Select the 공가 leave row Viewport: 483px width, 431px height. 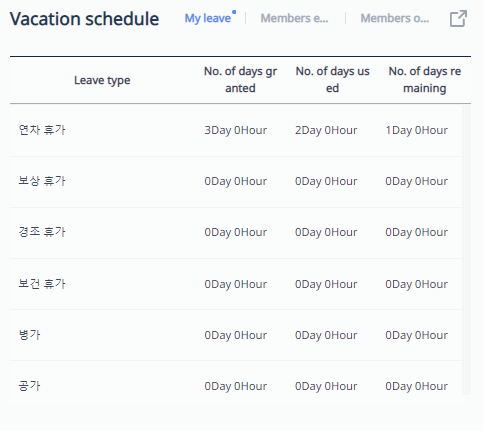click(236, 383)
